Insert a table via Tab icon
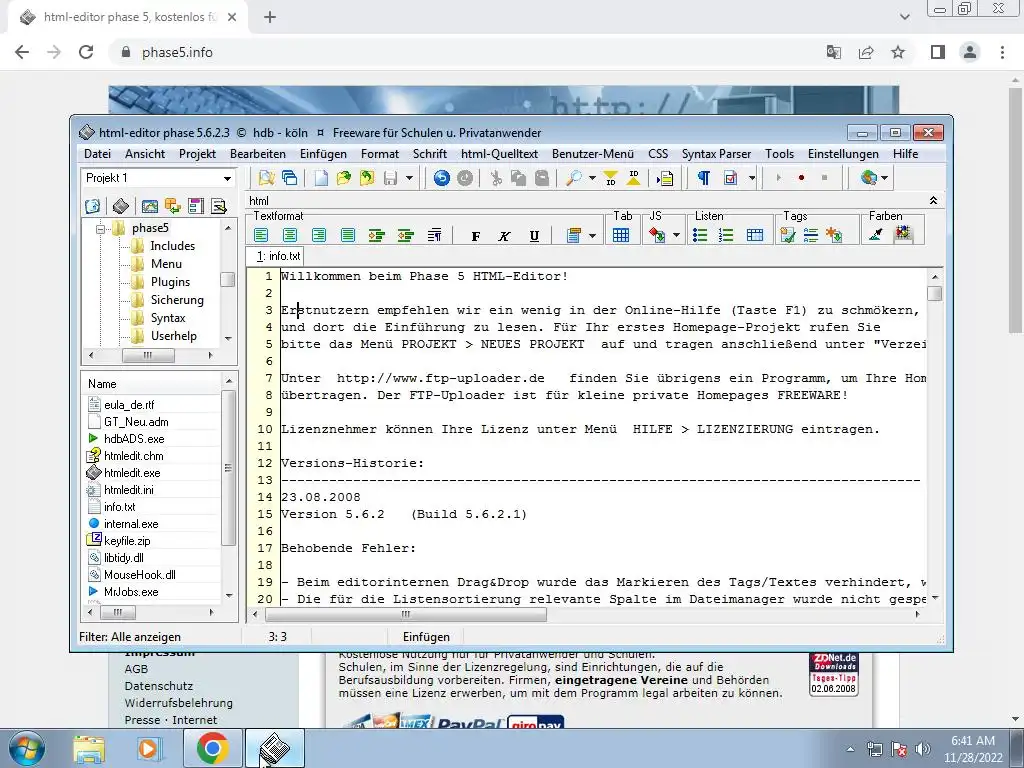 [621, 235]
